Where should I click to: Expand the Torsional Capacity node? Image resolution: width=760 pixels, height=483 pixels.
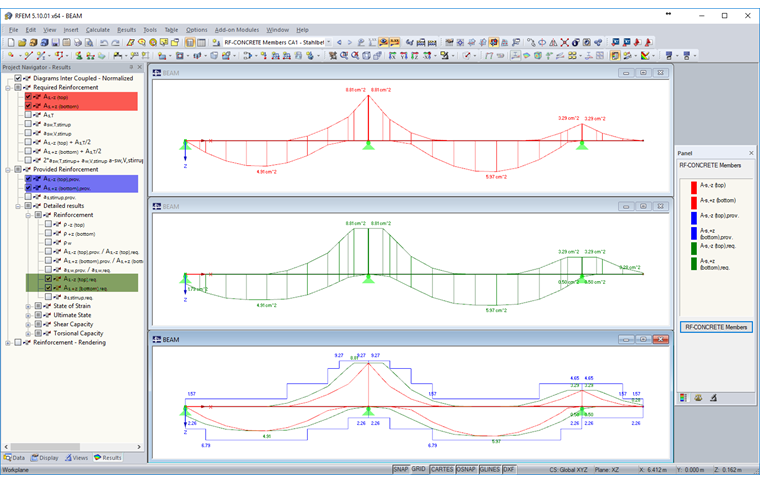coord(28,334)
